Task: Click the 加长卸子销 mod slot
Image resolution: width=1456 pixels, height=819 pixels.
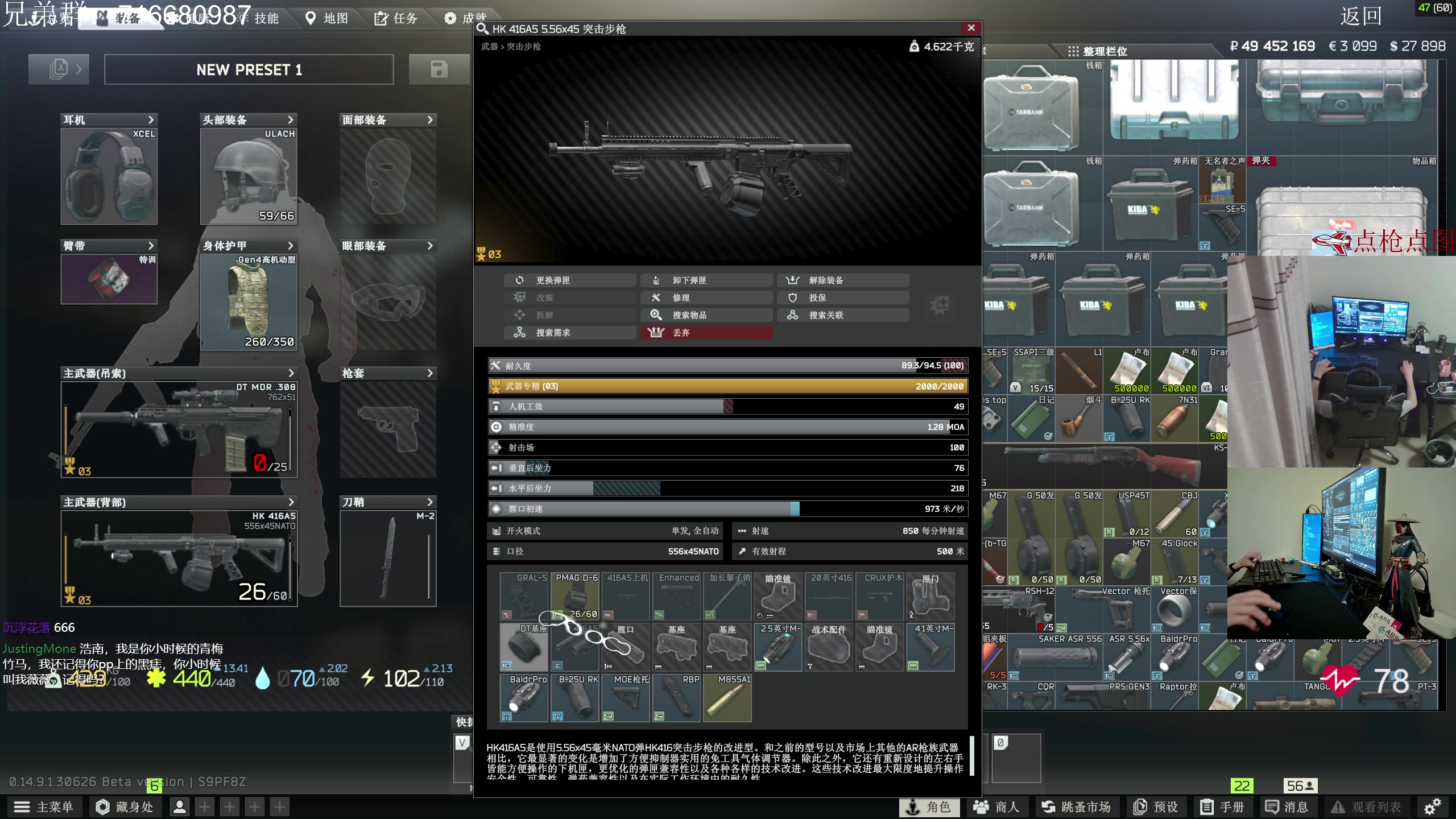Action: coord(727,596)
